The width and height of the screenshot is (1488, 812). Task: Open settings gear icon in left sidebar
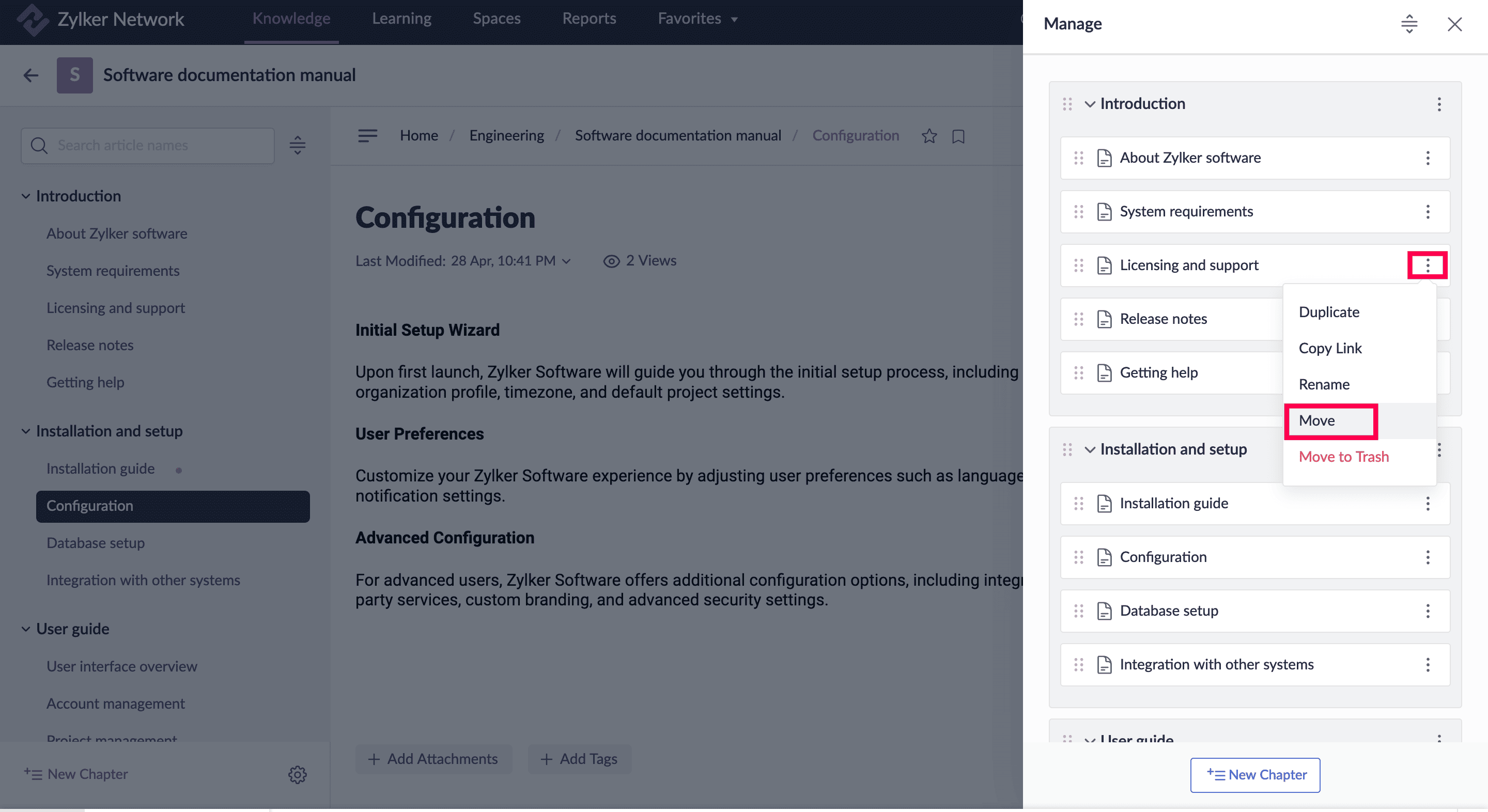click(x=297, y=774)
